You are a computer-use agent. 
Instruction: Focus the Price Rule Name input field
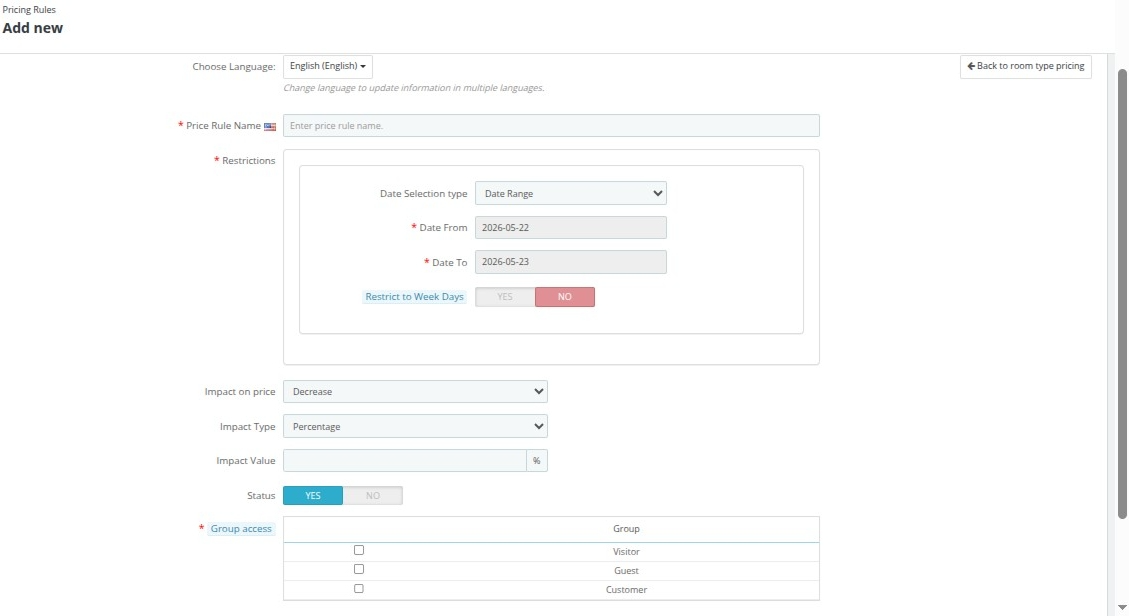[x=551, y=126]
